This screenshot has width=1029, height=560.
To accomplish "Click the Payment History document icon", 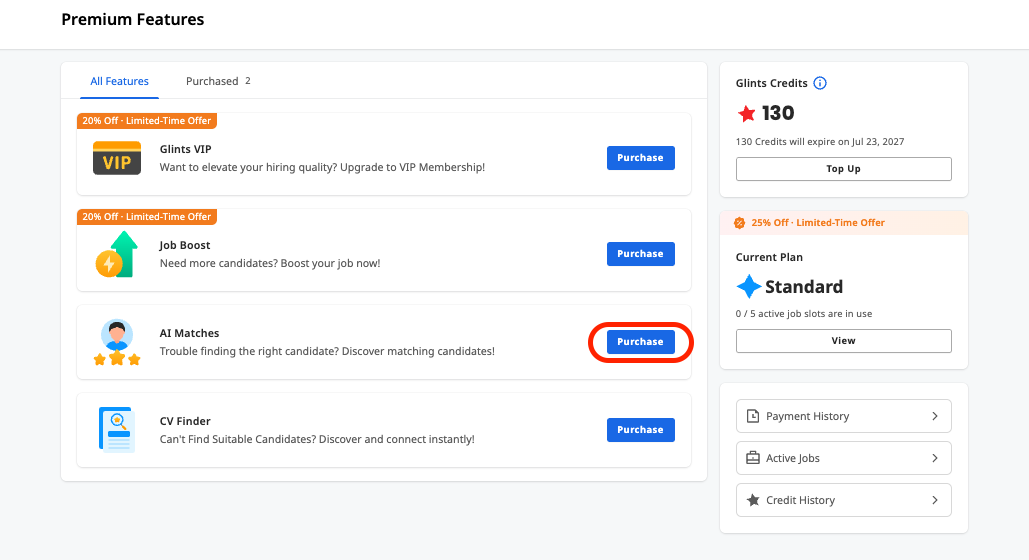I will coord(753,416).
